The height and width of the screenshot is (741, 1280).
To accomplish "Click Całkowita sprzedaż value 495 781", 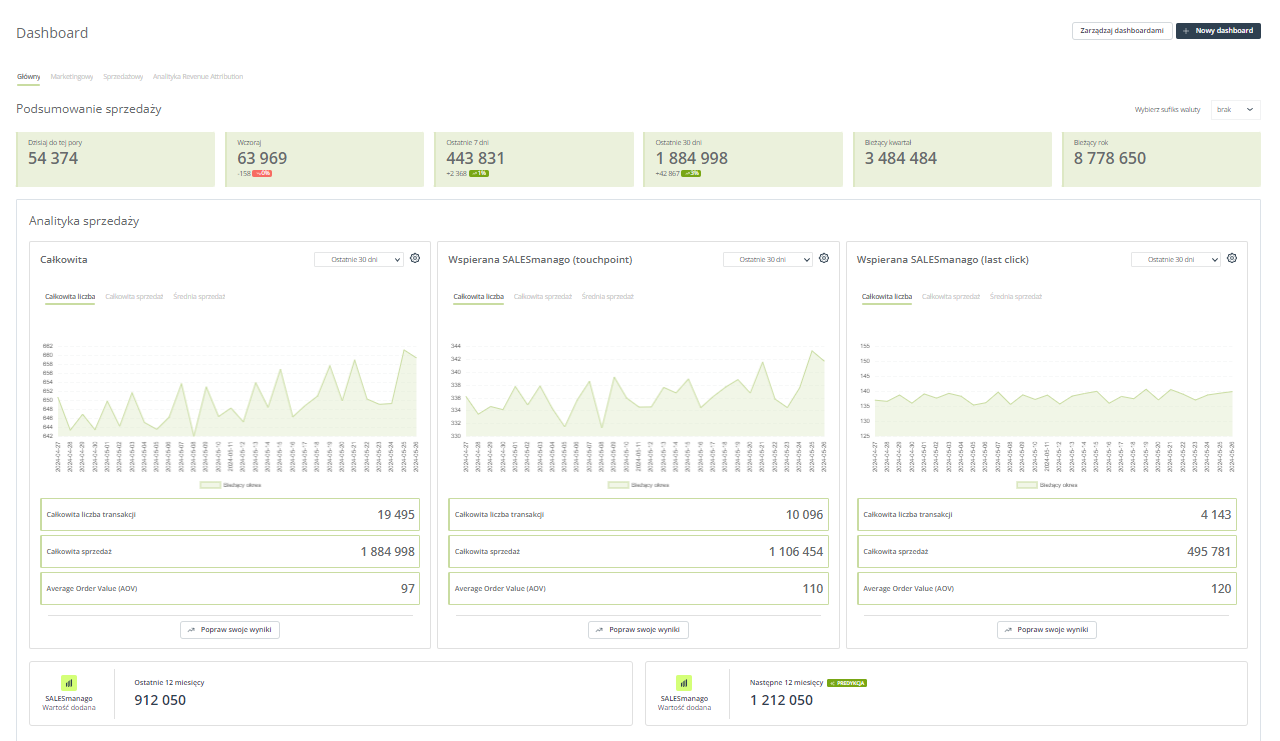I will (1209, 552).
